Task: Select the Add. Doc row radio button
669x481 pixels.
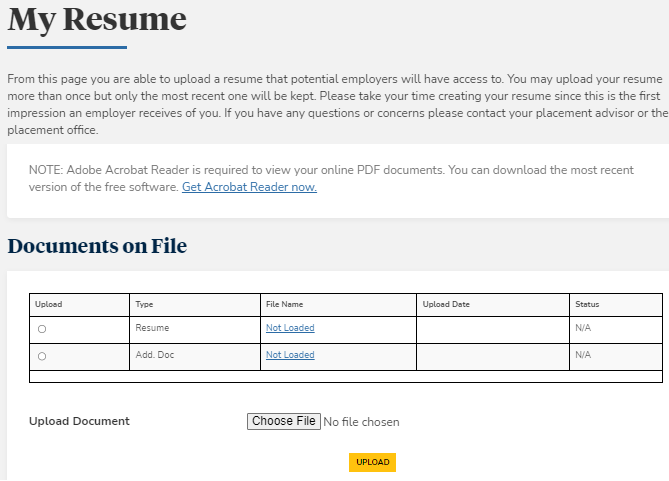Action: tap(42, 356)
